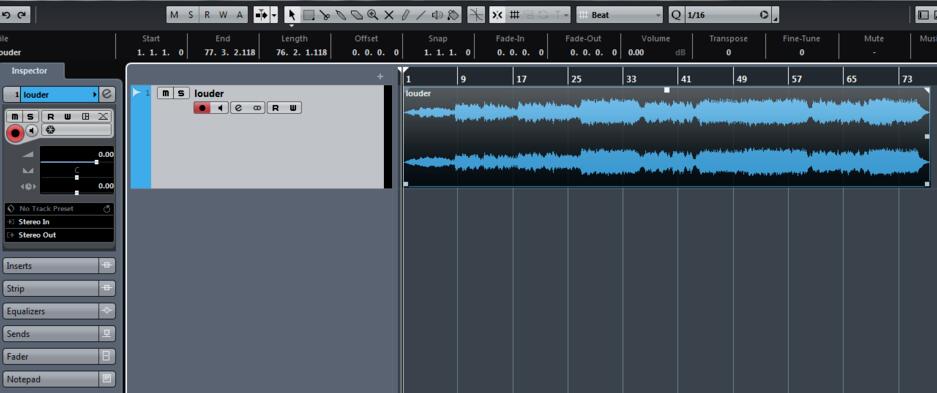Viewport: 937px width, 393px height.
Task: Click the Inspector volume fader handle
Action: click(x=96, y=162)
